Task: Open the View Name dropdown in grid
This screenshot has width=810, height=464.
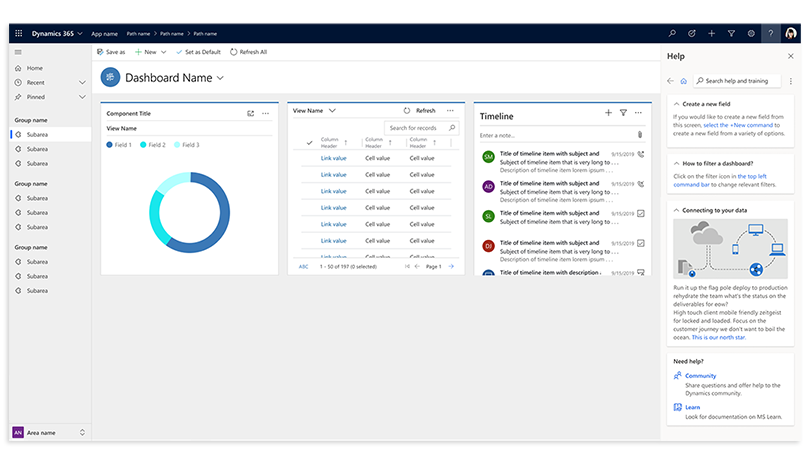Action: point(332,111)
